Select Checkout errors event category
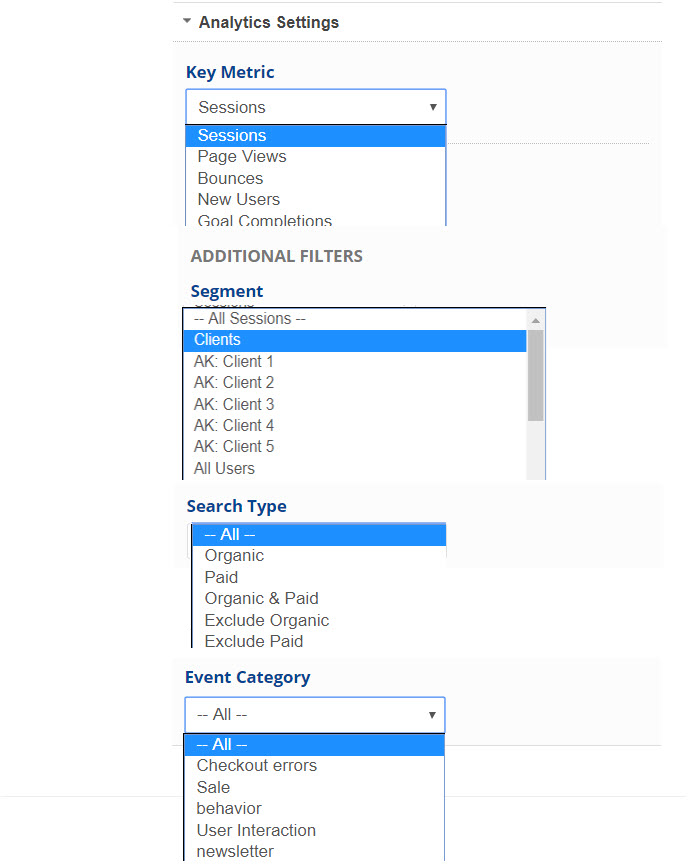The width and height of the screenshot is (691, 865). [x=257, y=766]
